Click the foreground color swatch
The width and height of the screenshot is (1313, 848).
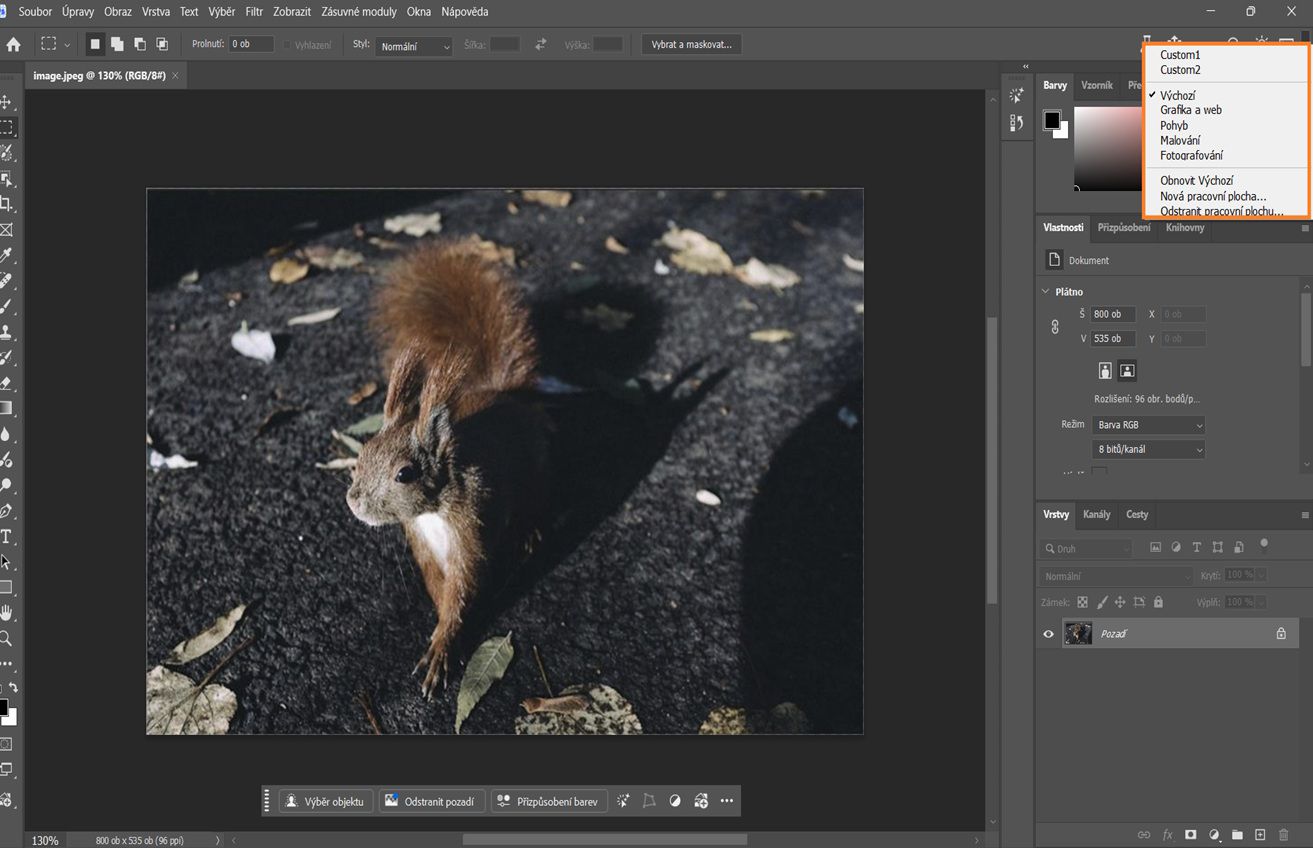pyautogui.click(x=7, y=707)
